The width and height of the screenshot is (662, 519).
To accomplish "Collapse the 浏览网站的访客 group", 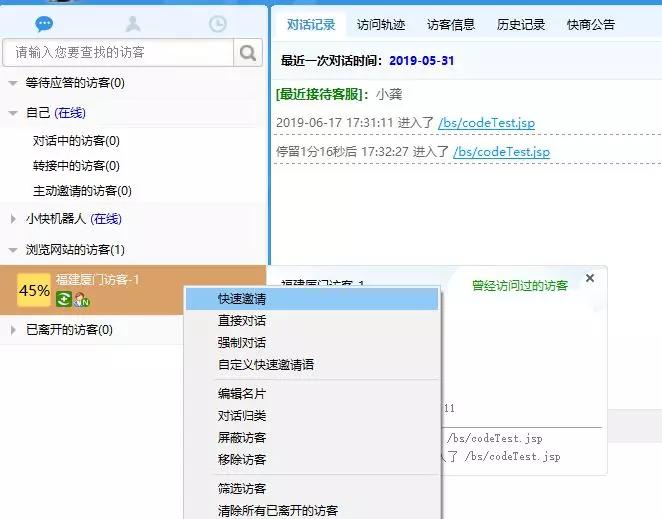I will point(12,250).
